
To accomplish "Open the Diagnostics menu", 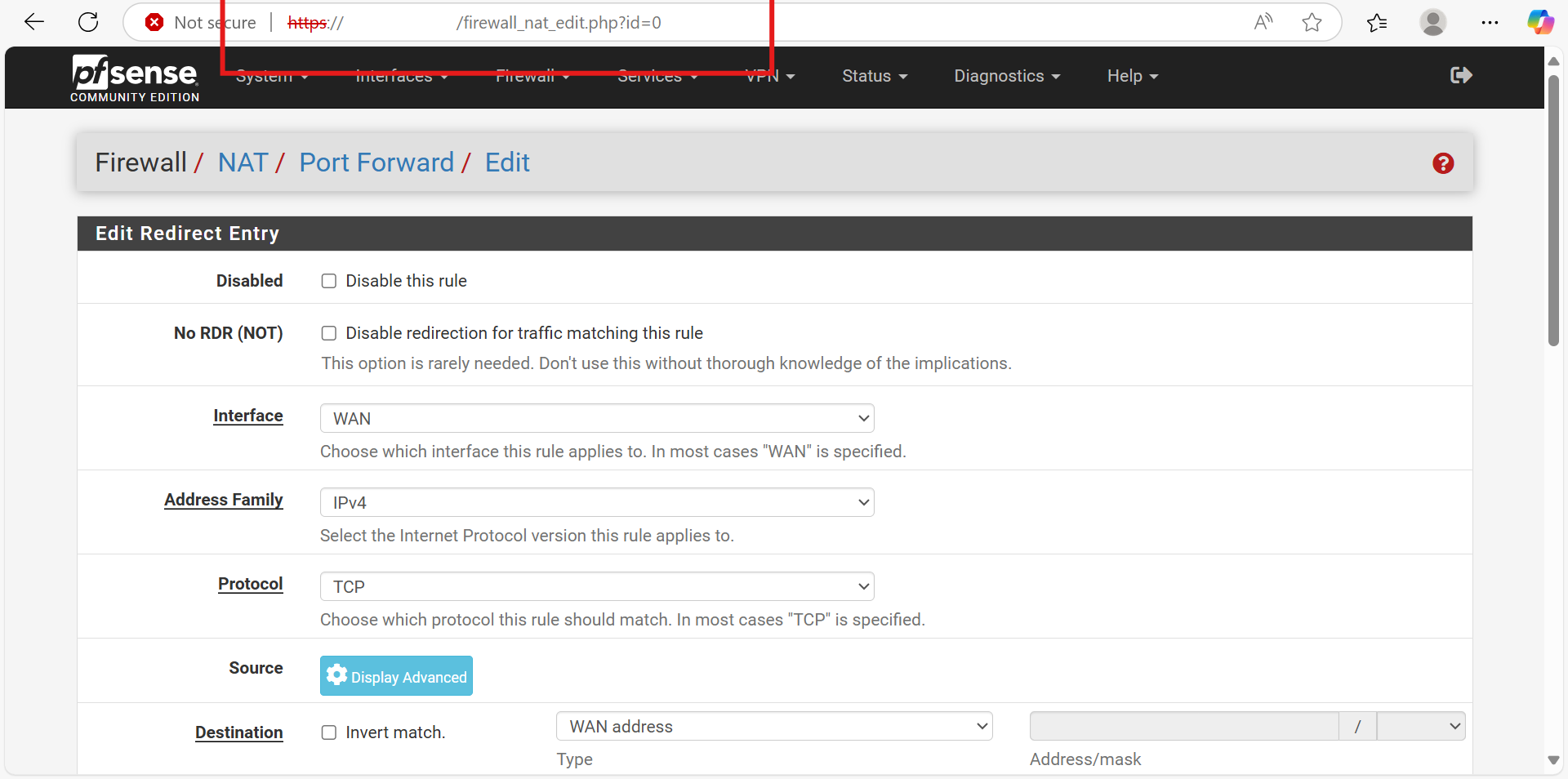I will [1006, 76].
